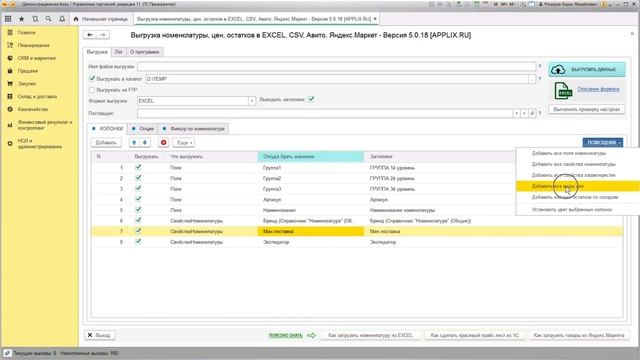Click the Имя файла выгрузки input field
The image size is (640, 360).
336,66
